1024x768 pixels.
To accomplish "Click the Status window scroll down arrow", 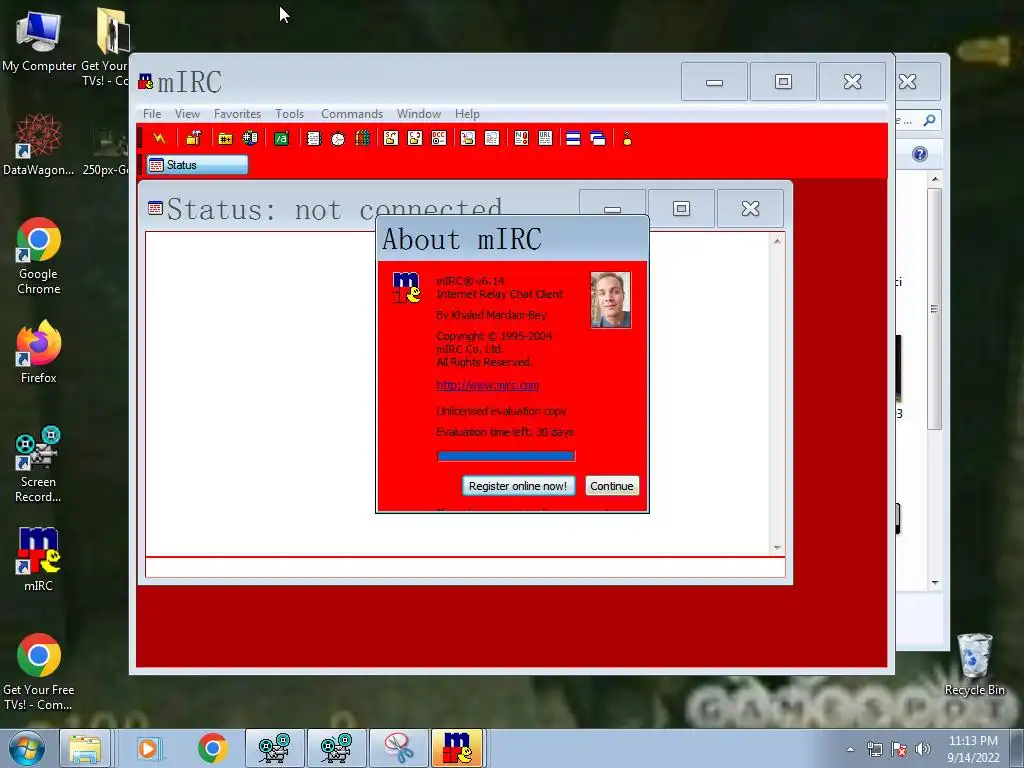I will click(x=777, y=548).
